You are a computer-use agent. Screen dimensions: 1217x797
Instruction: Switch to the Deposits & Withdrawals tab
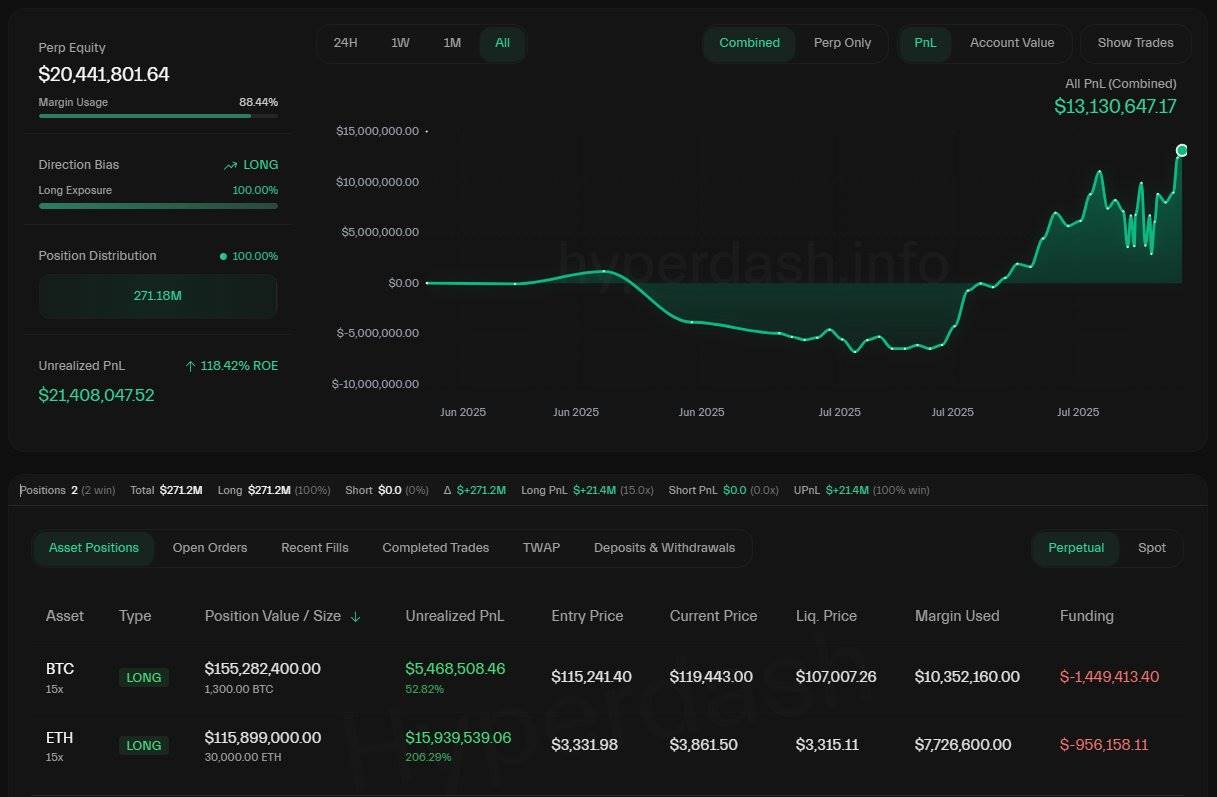(664, 548)
